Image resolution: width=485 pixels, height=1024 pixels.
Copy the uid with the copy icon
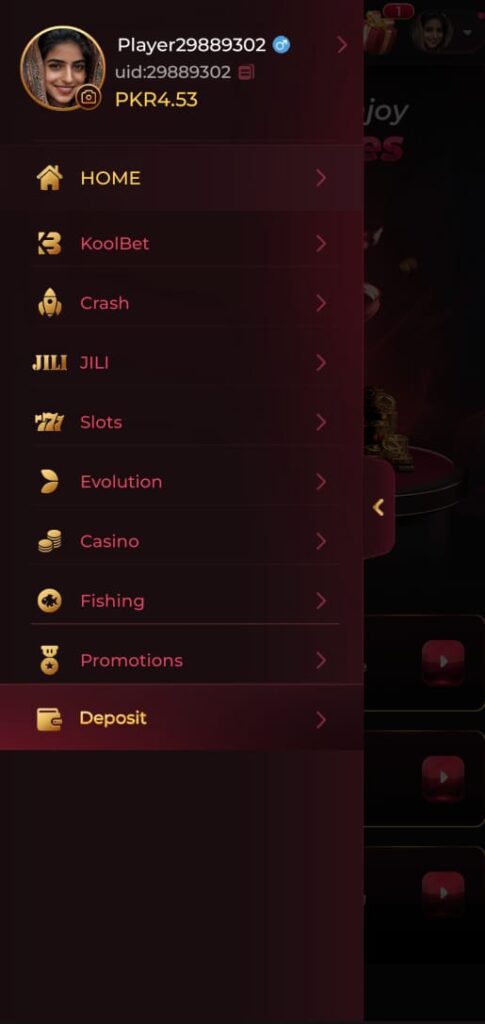pyautogui.click(x=246, y=72)
